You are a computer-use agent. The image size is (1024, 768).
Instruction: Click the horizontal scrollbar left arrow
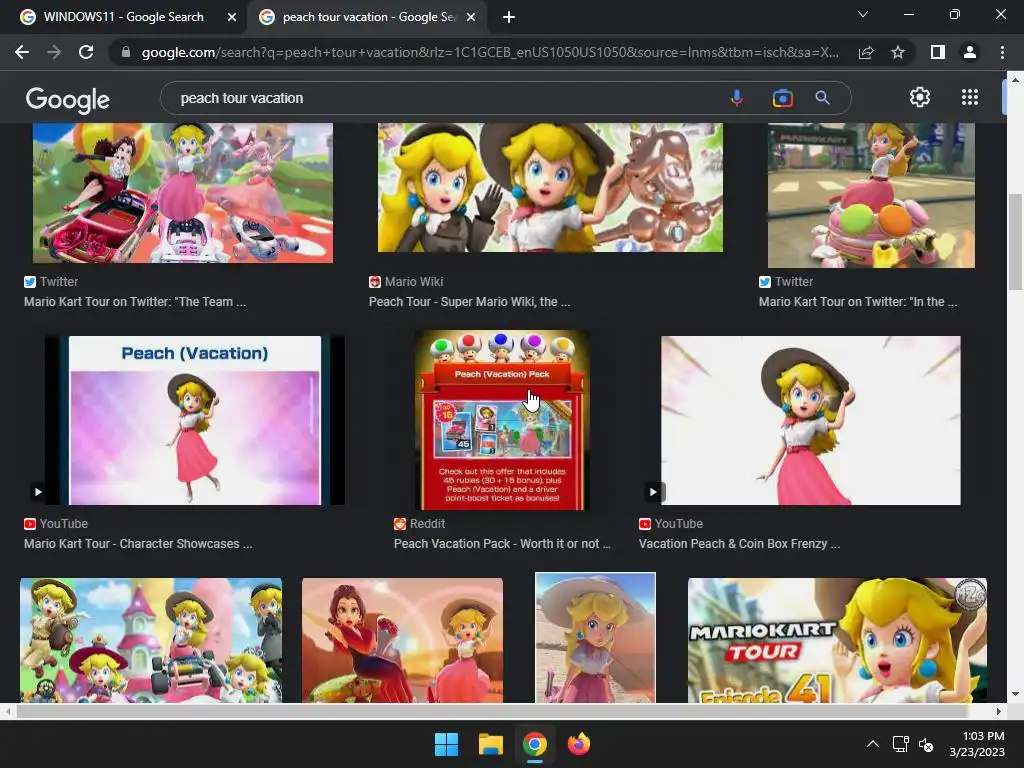8,711
